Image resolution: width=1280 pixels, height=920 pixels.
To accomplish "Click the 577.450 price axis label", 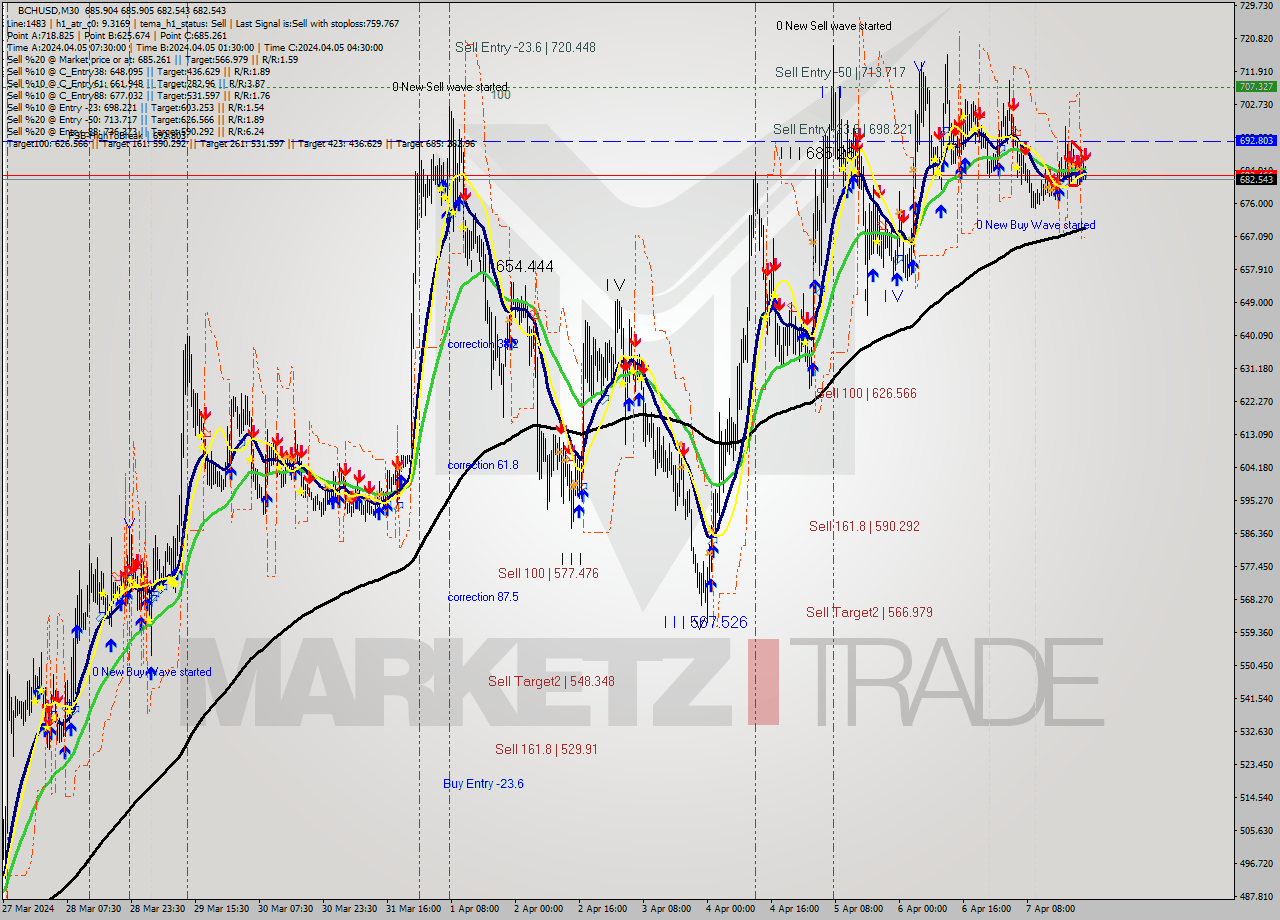I will tap(1256, 566).
